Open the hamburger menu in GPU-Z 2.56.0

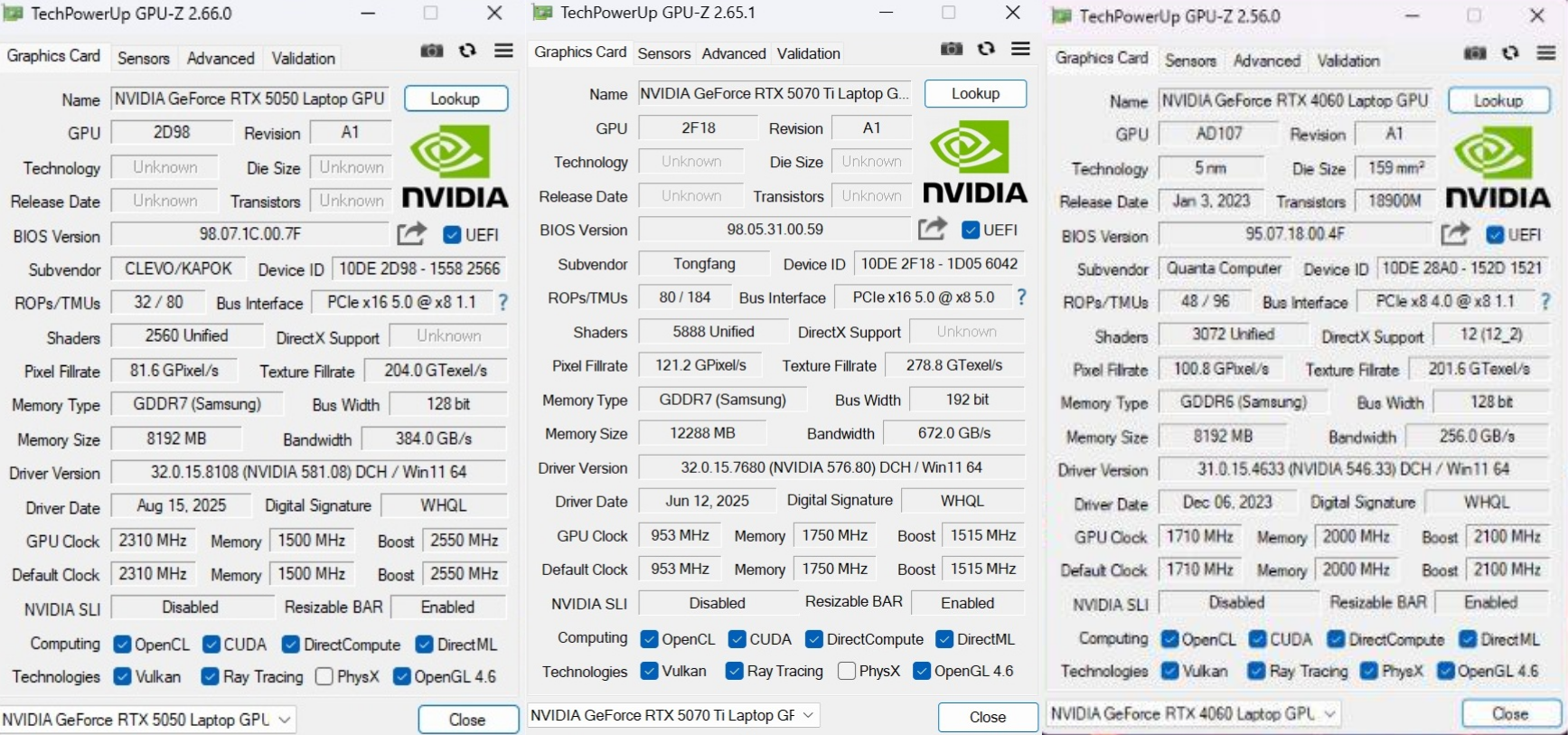coord(1546,53)
